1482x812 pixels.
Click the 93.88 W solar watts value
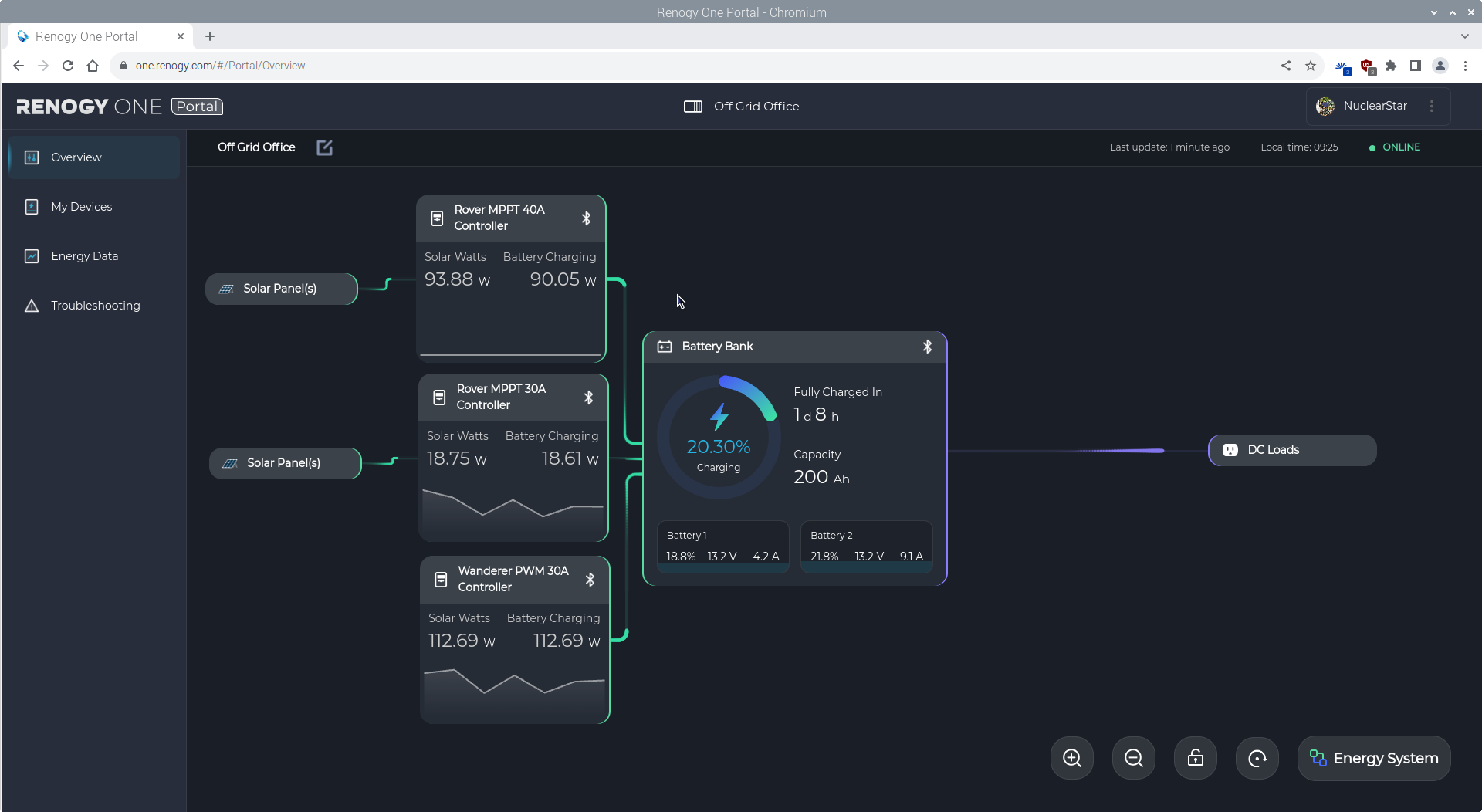click(x=457, y=279)
